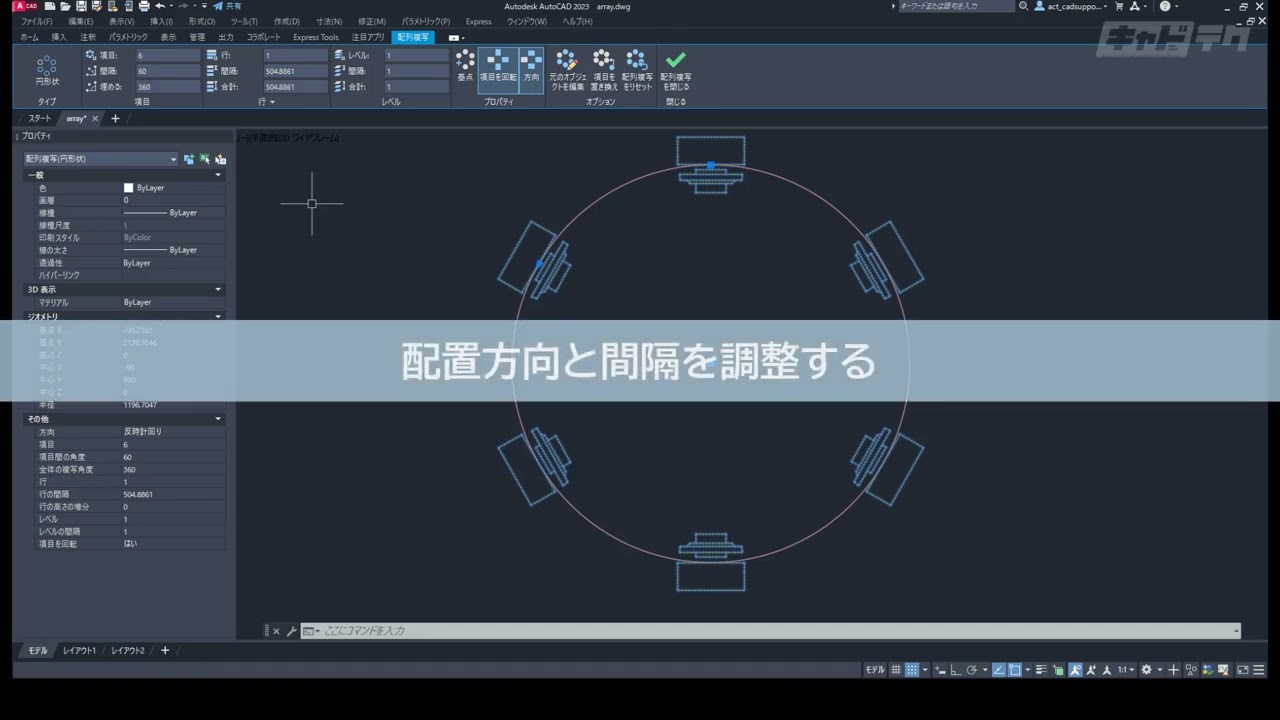Viewport: 1280px width, 720px height.
Task: Open the 配列複写(円形状) object type dropdown
Action: [x=100, y=158]
